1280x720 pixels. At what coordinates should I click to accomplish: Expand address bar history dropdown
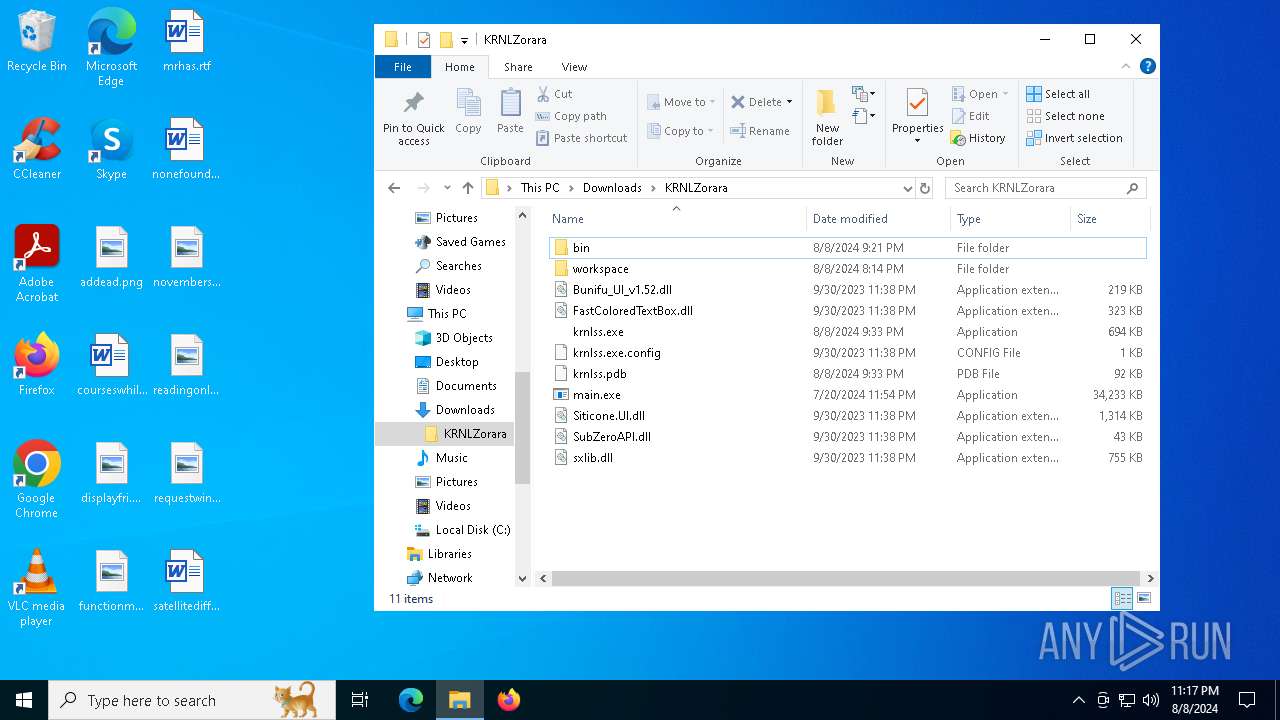click(x=907, y=188)
